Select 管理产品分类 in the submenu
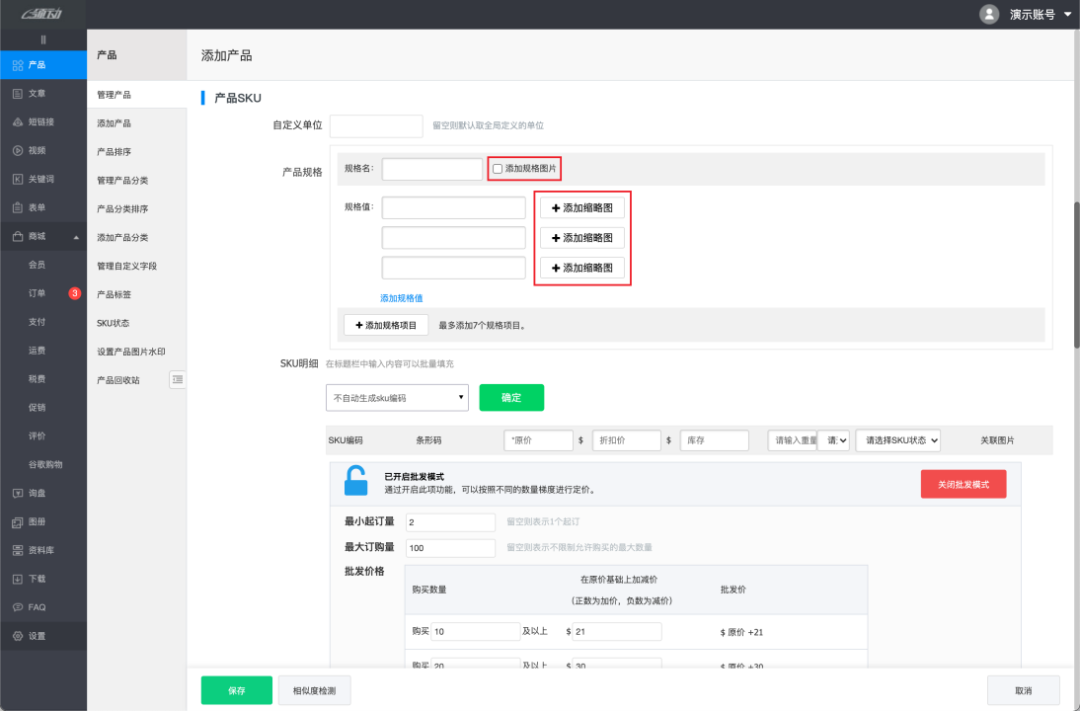The width and height of the screenshot is (1080, 711). coord(122,180)
